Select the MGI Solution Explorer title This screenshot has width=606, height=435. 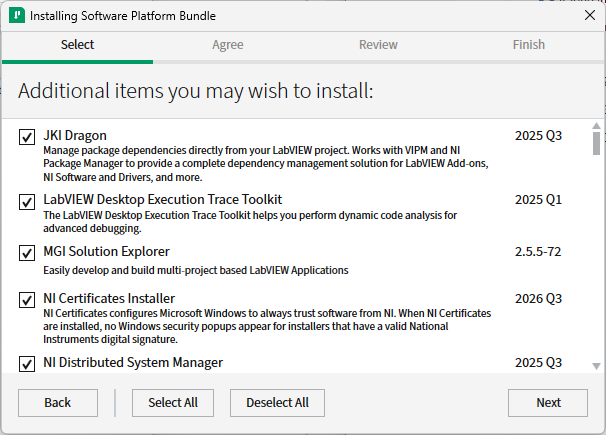coord(106,251)
